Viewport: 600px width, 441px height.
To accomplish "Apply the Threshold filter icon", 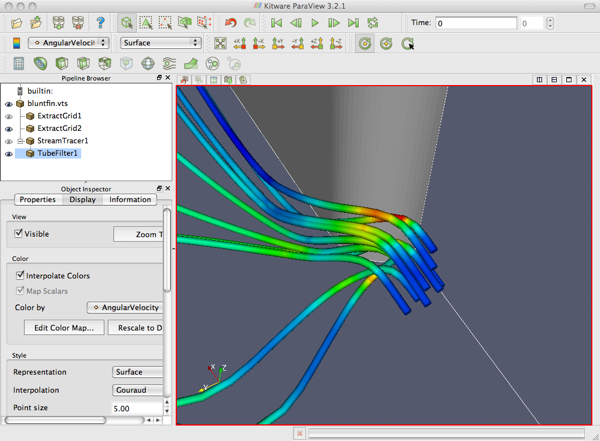I will tap(104, 64).
